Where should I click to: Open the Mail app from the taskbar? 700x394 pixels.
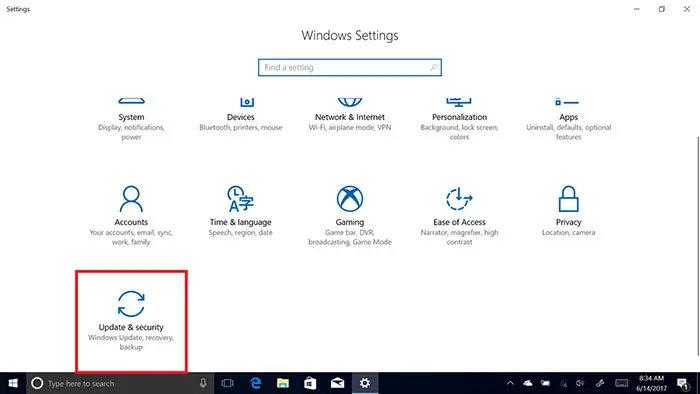[338, 383]
